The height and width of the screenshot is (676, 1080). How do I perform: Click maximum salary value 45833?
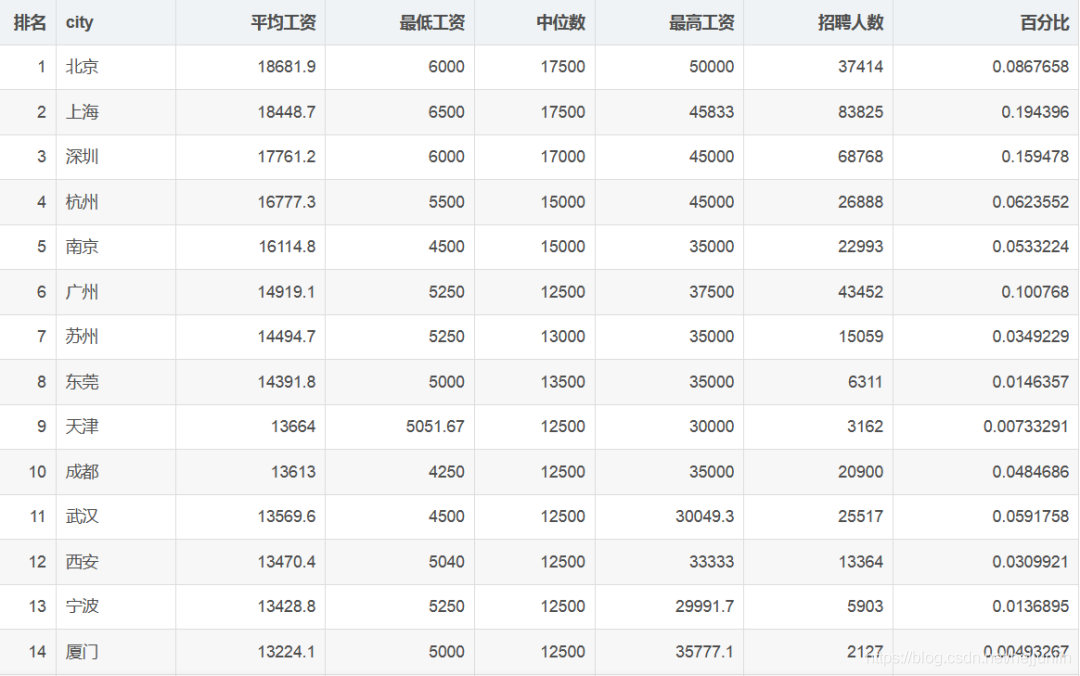(x=712, y=112)
